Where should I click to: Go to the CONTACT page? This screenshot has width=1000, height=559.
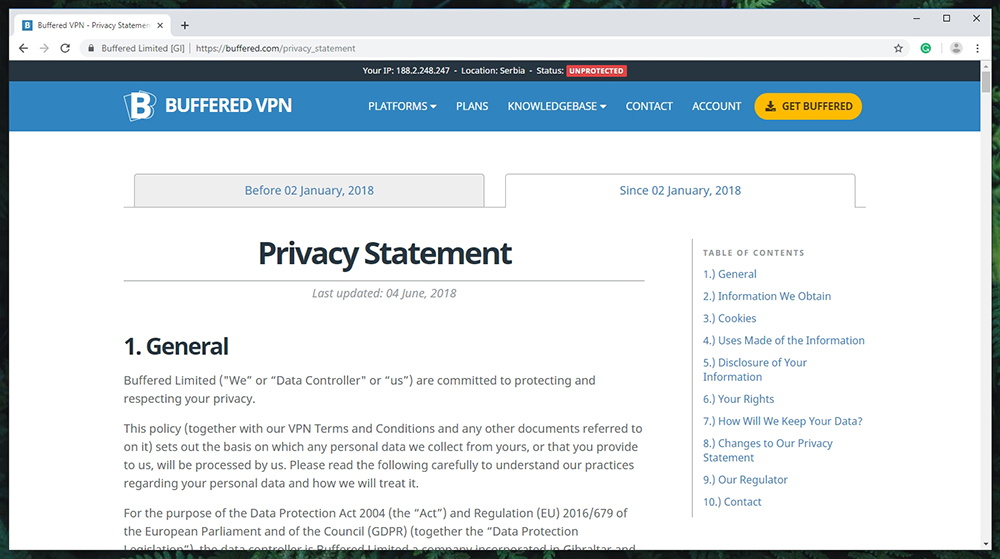click(x=649, y=106)
